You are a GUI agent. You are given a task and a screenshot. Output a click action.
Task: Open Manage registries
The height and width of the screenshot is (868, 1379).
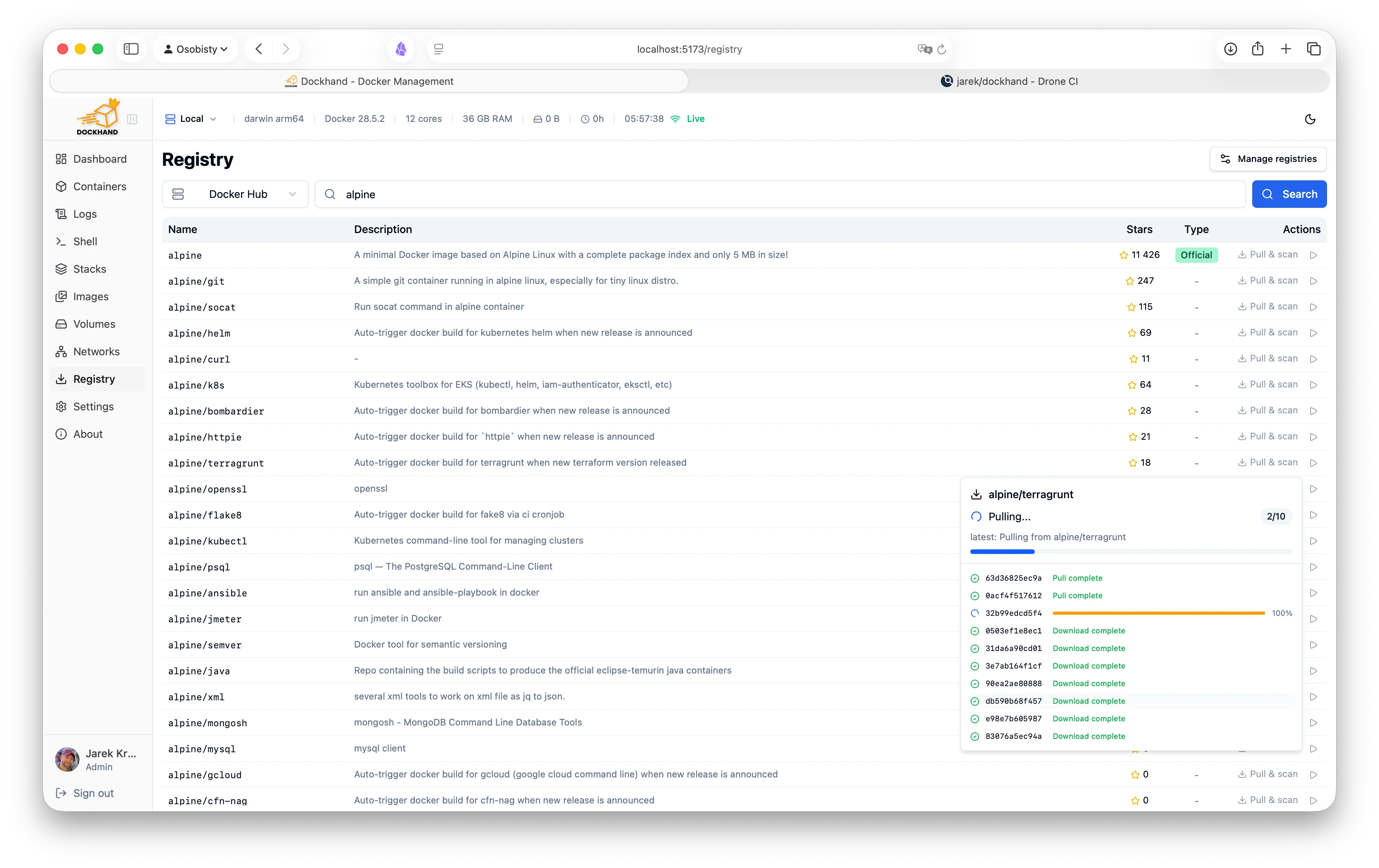pos(1268,159)
